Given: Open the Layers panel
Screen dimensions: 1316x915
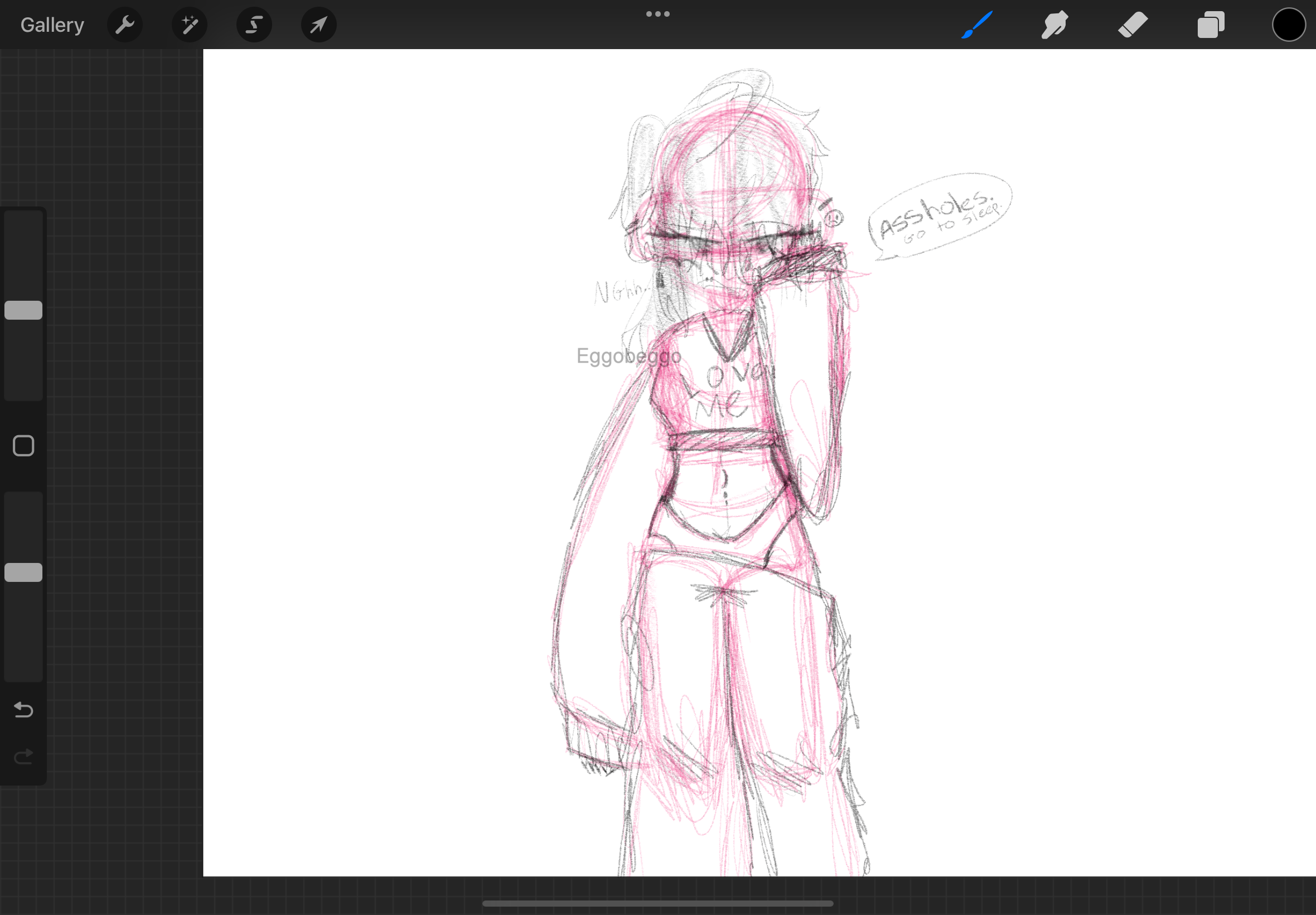Looking at the screenshot, I should [1211, 25].
